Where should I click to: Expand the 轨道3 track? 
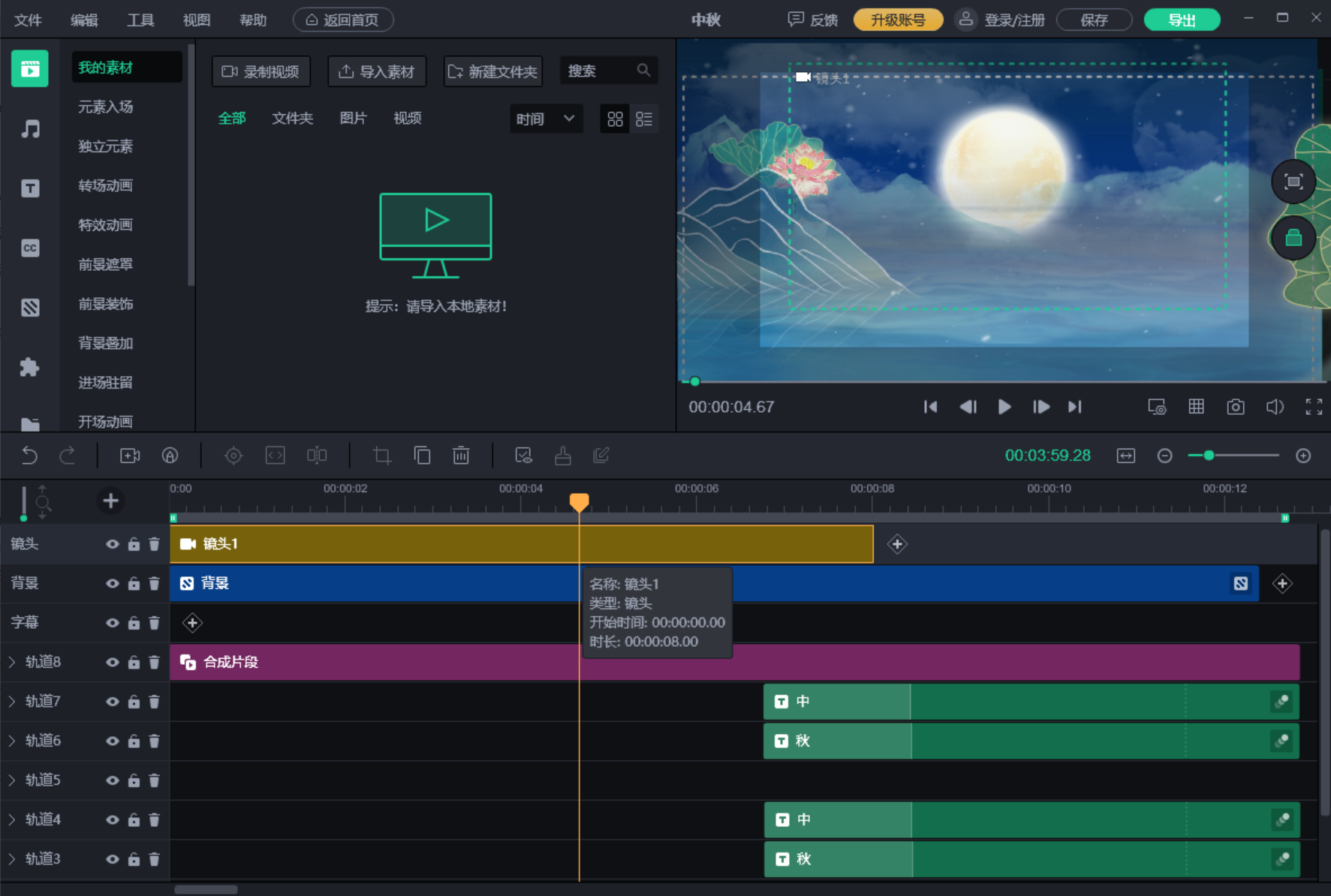[x=12, y=858]
